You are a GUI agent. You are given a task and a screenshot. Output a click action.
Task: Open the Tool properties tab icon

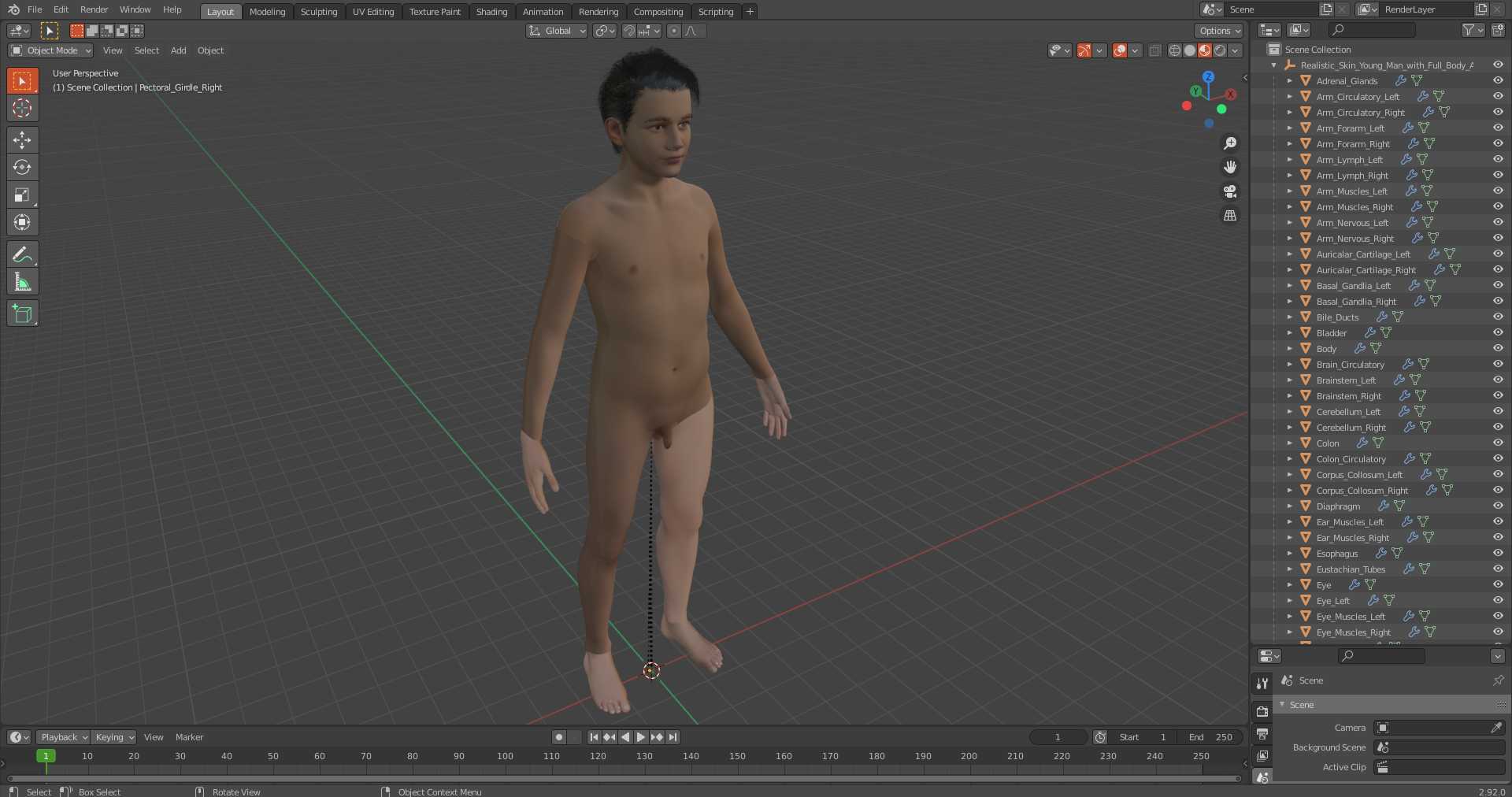pos(1262,684)
